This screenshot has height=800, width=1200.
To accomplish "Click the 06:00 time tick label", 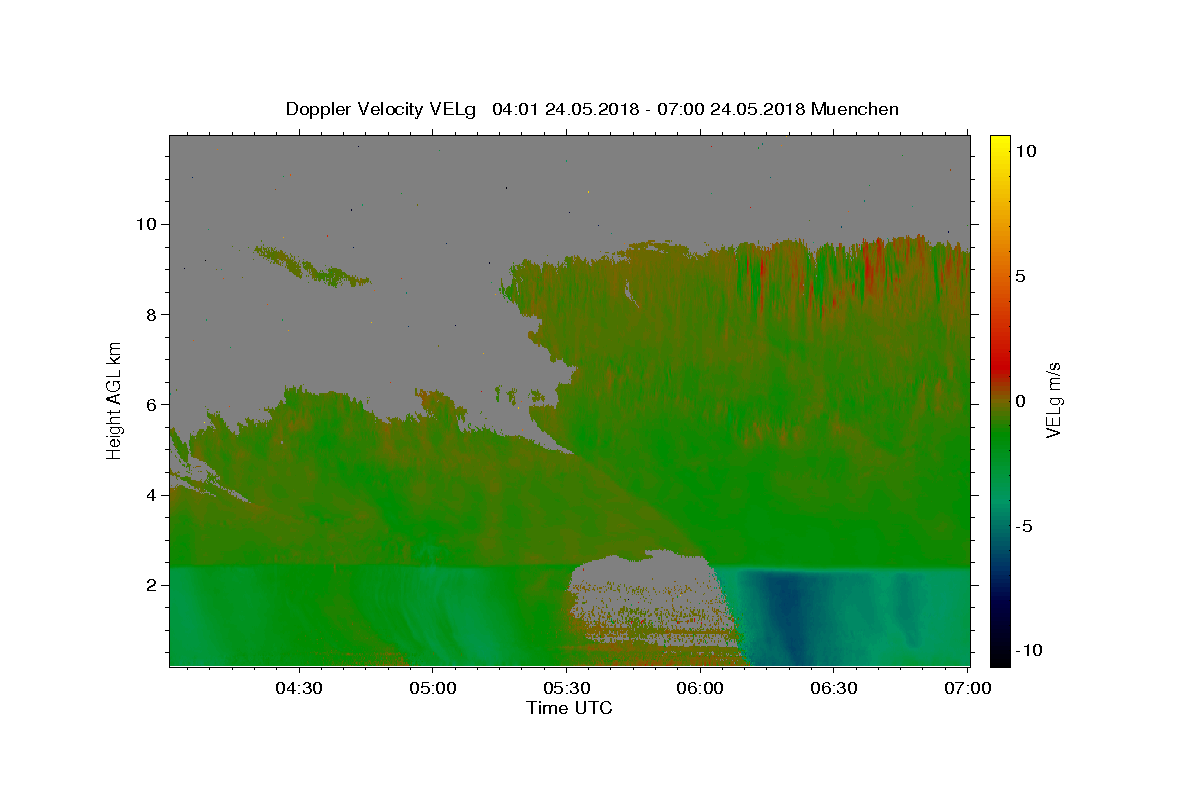I will [700, 688].
